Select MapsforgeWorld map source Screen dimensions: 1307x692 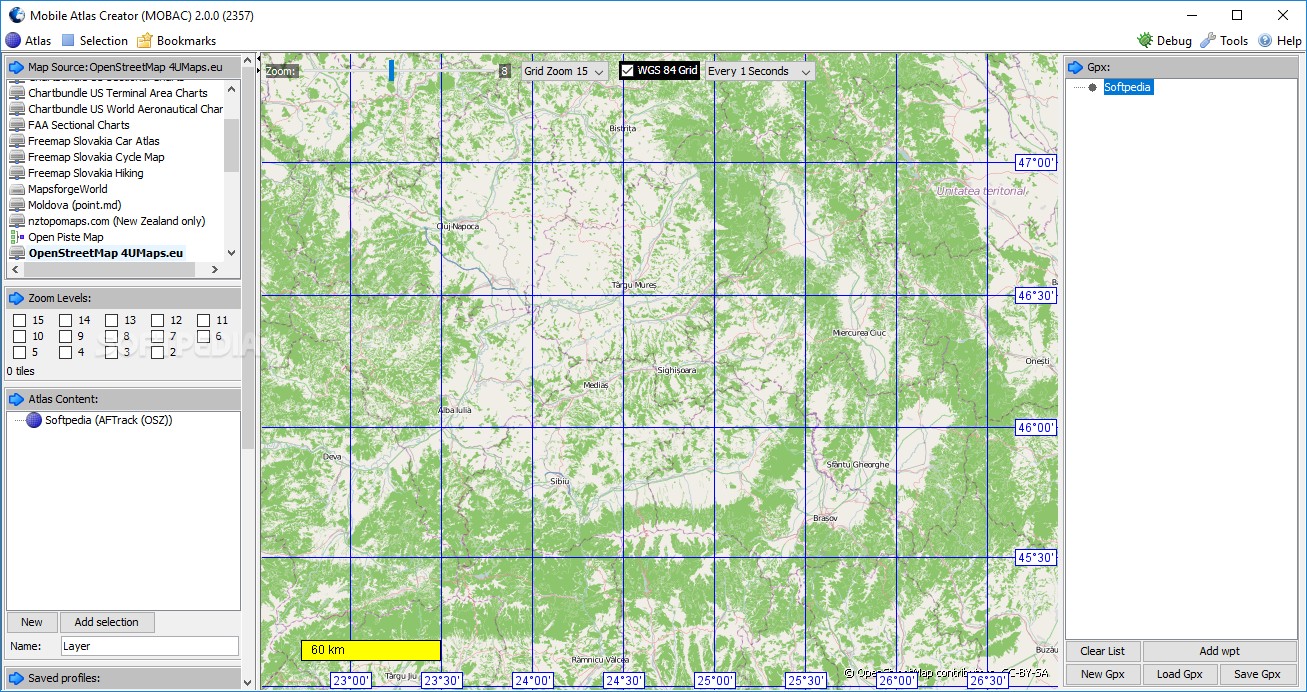tap(68, 189)
